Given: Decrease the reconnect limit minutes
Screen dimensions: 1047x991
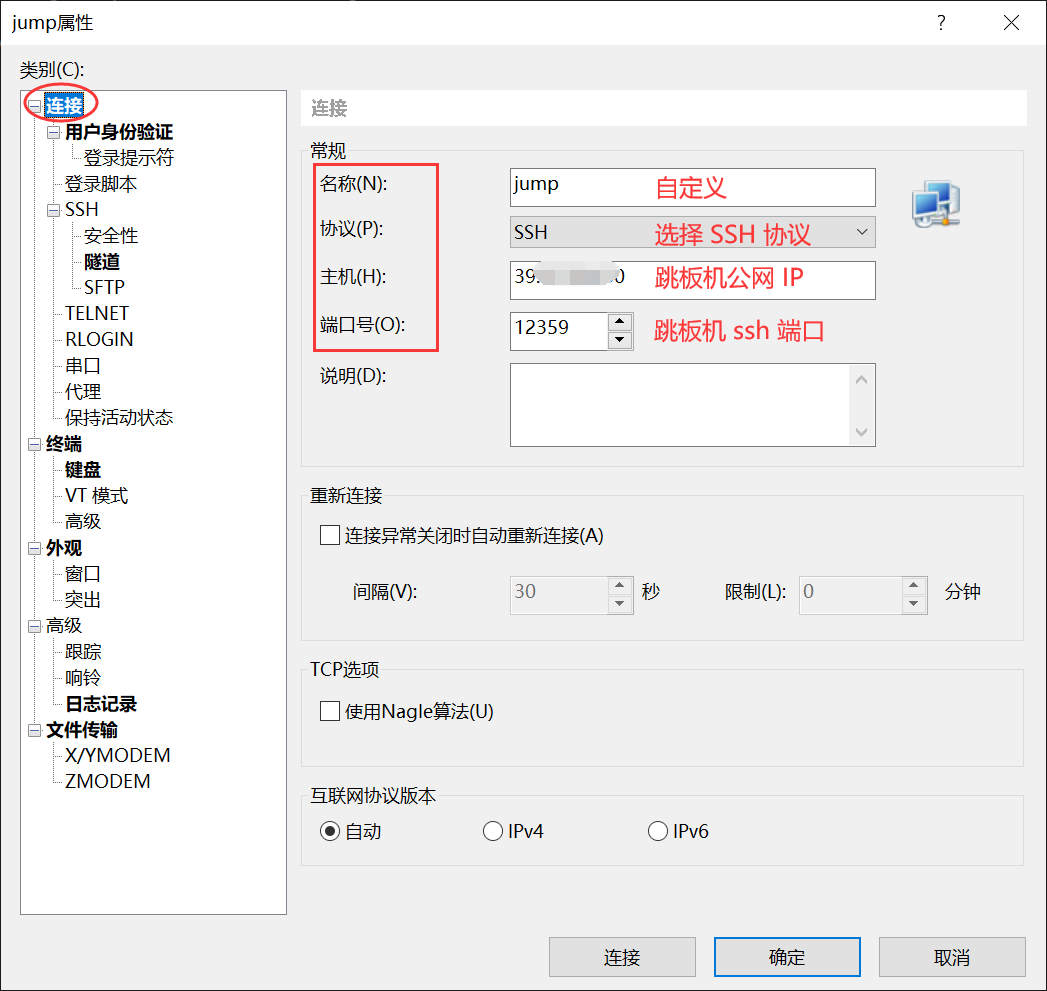Looking at the screenshot, I should [x=913, y=604].
